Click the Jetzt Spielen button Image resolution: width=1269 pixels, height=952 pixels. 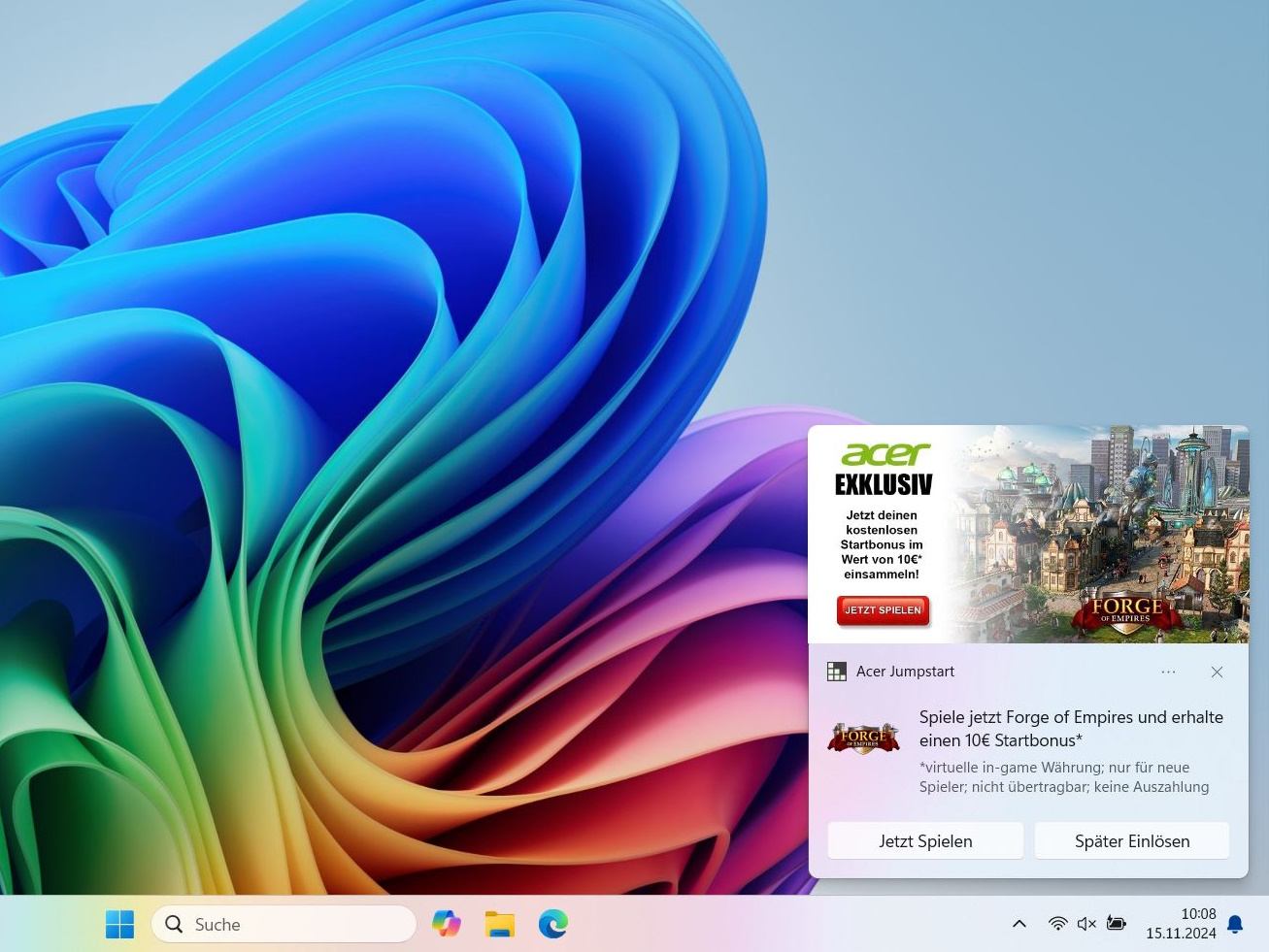click(x=925, y=841)
